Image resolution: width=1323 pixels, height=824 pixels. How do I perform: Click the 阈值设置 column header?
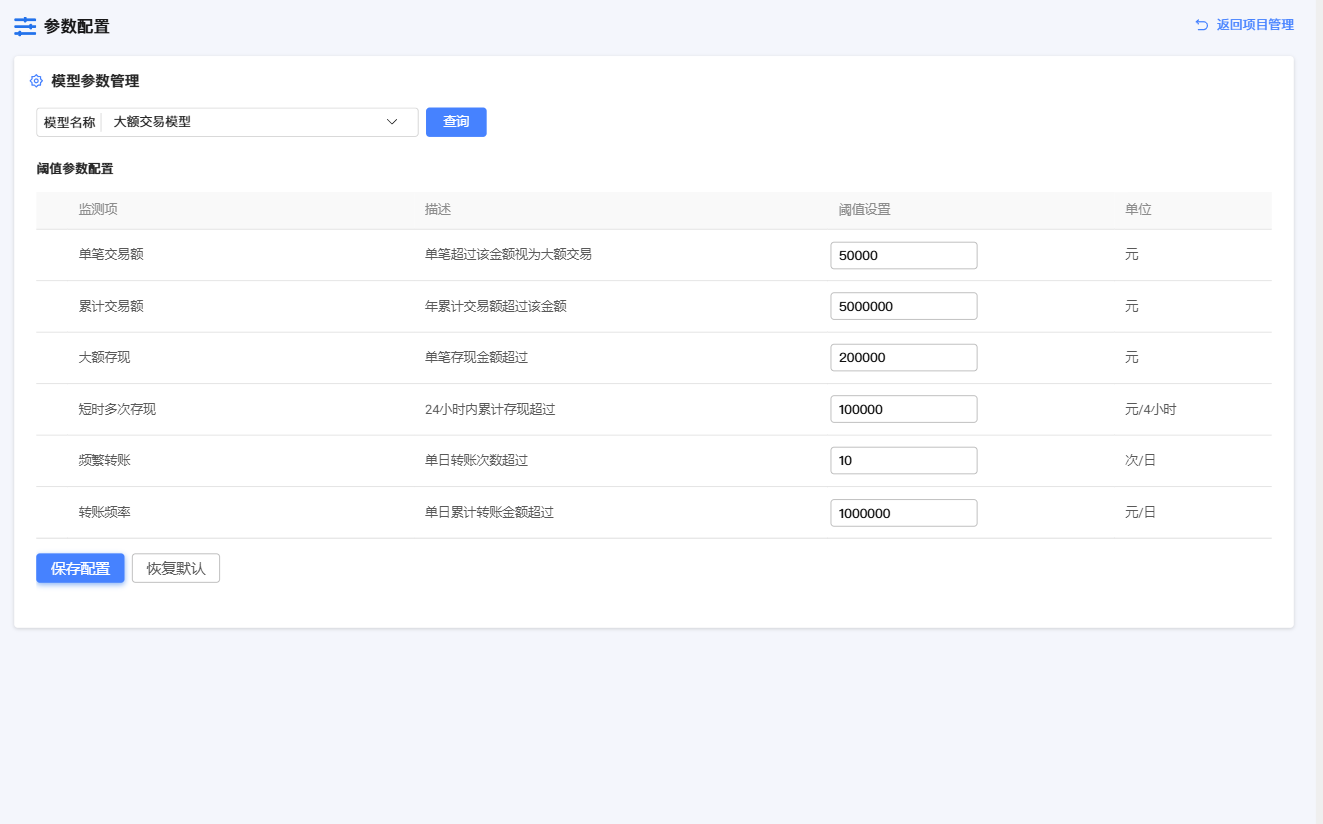coord(864,210)
